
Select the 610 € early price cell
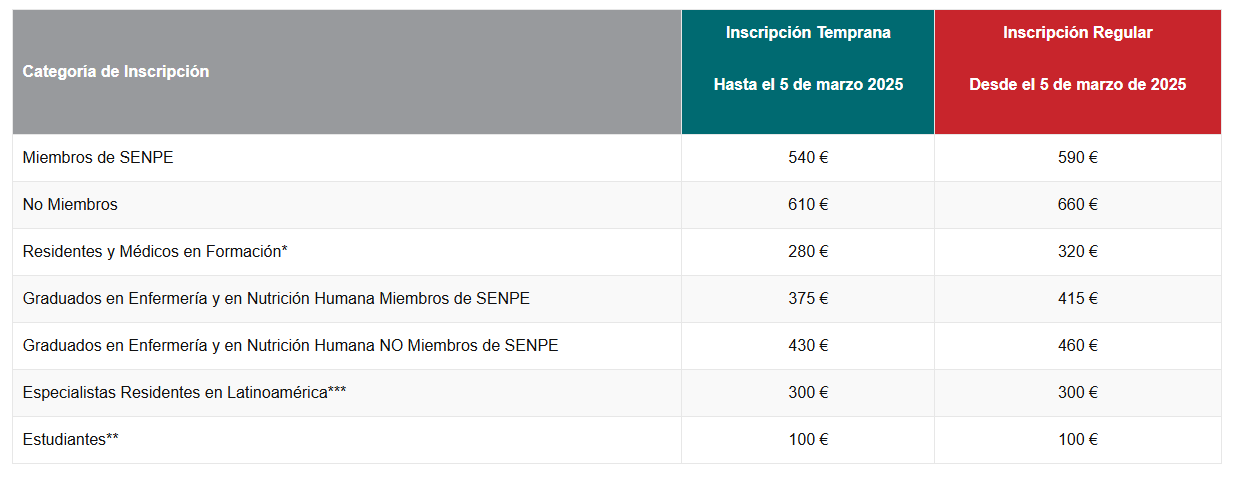click(x=808, y=205)
